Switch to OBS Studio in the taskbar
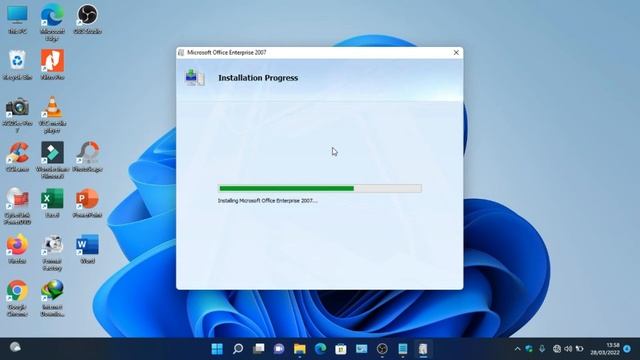 (x=382, y=349)
